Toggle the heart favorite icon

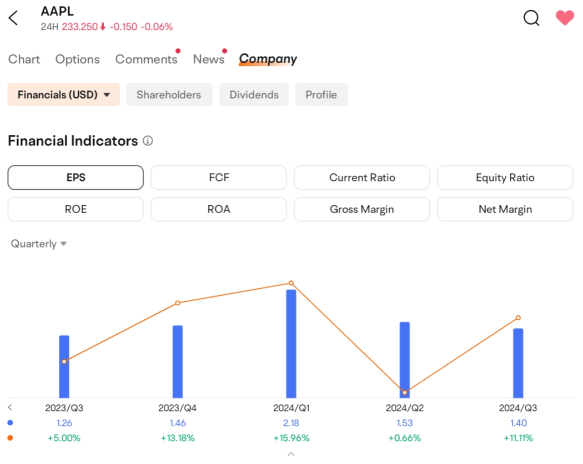(x=564, y=17)
